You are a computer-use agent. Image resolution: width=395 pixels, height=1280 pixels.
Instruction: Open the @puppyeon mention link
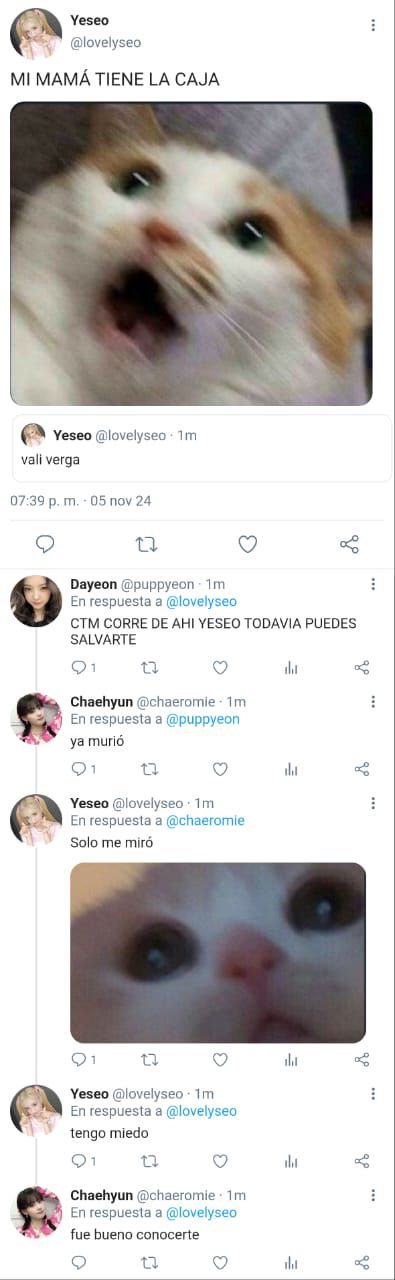tap(202, 719)
